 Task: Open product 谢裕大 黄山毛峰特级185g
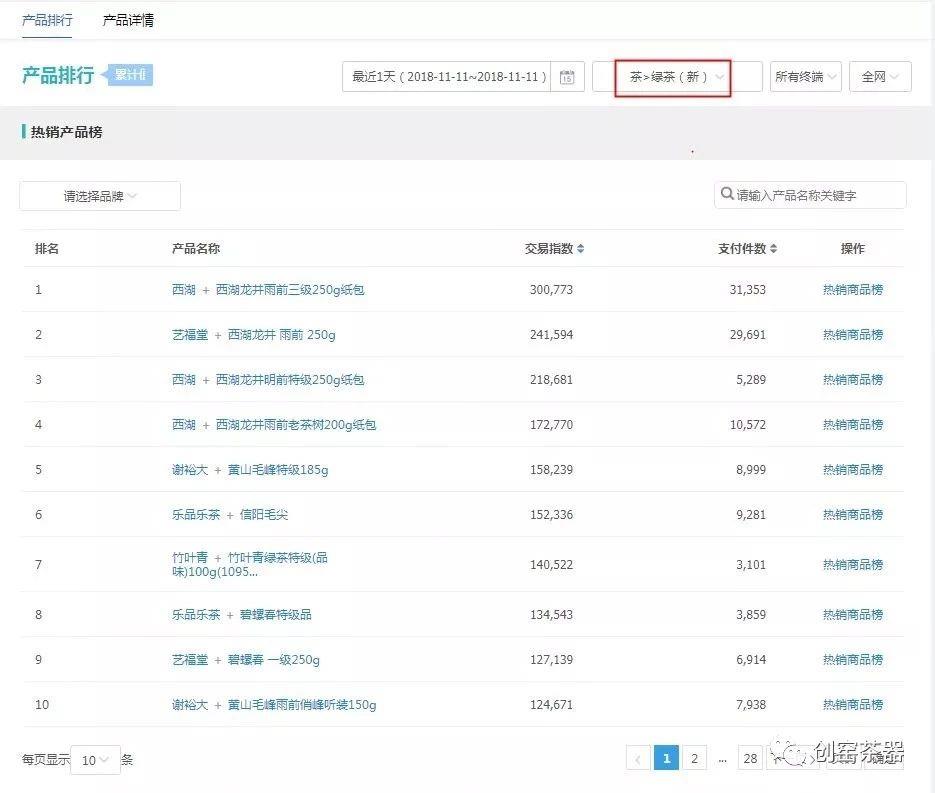(250, 470)
